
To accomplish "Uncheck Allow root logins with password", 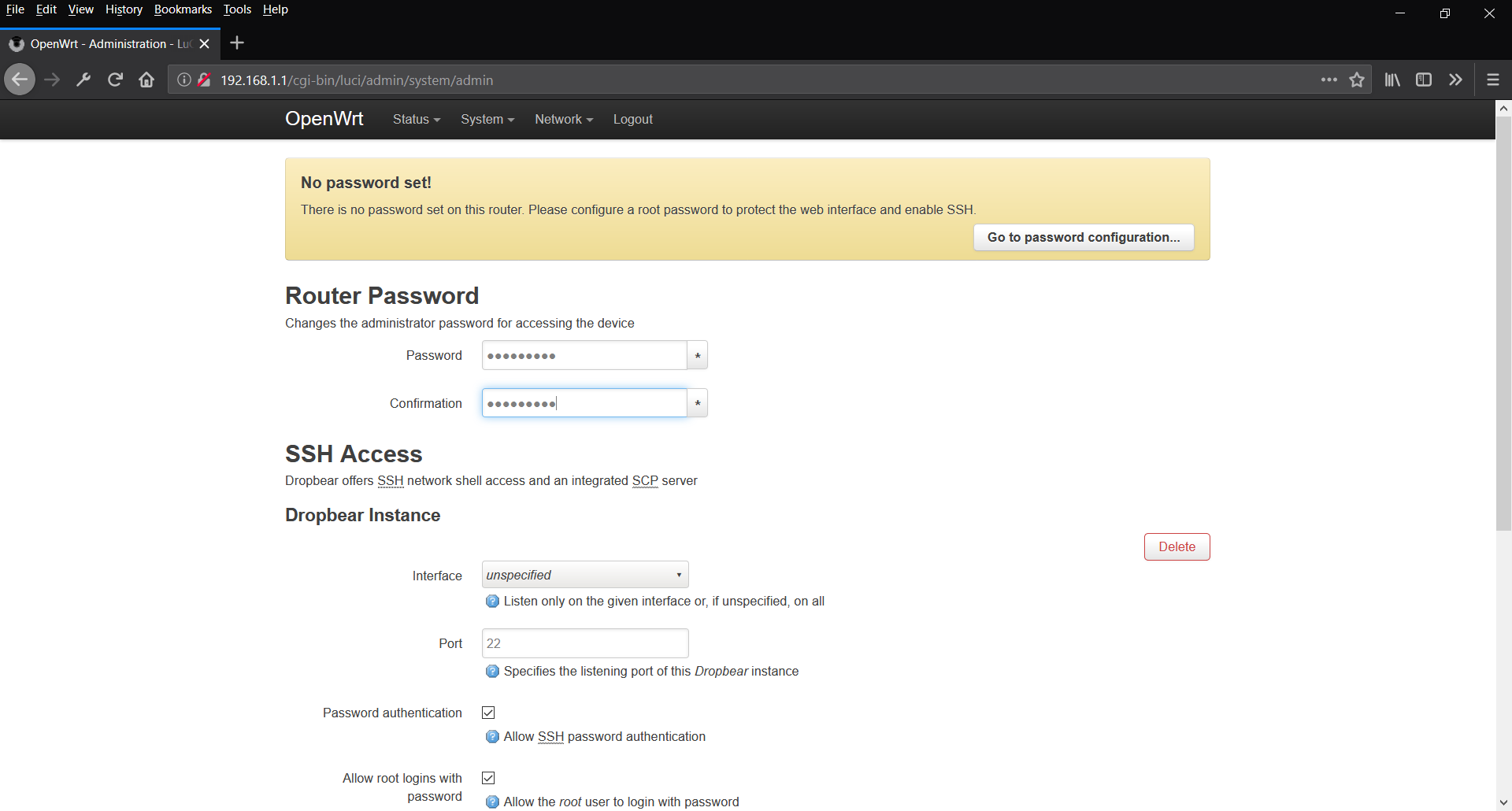I will point(488,777).
